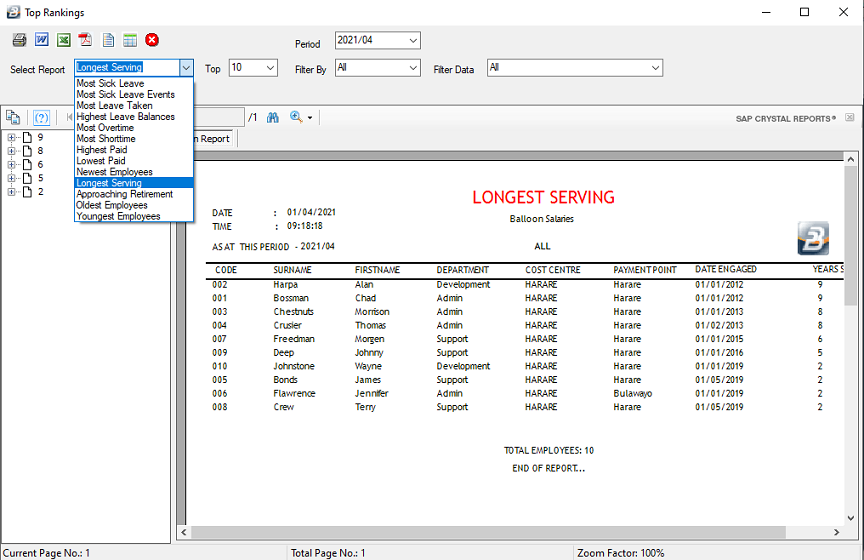
Task: Click the text document export icon
Action: click(x=108, y=40)
